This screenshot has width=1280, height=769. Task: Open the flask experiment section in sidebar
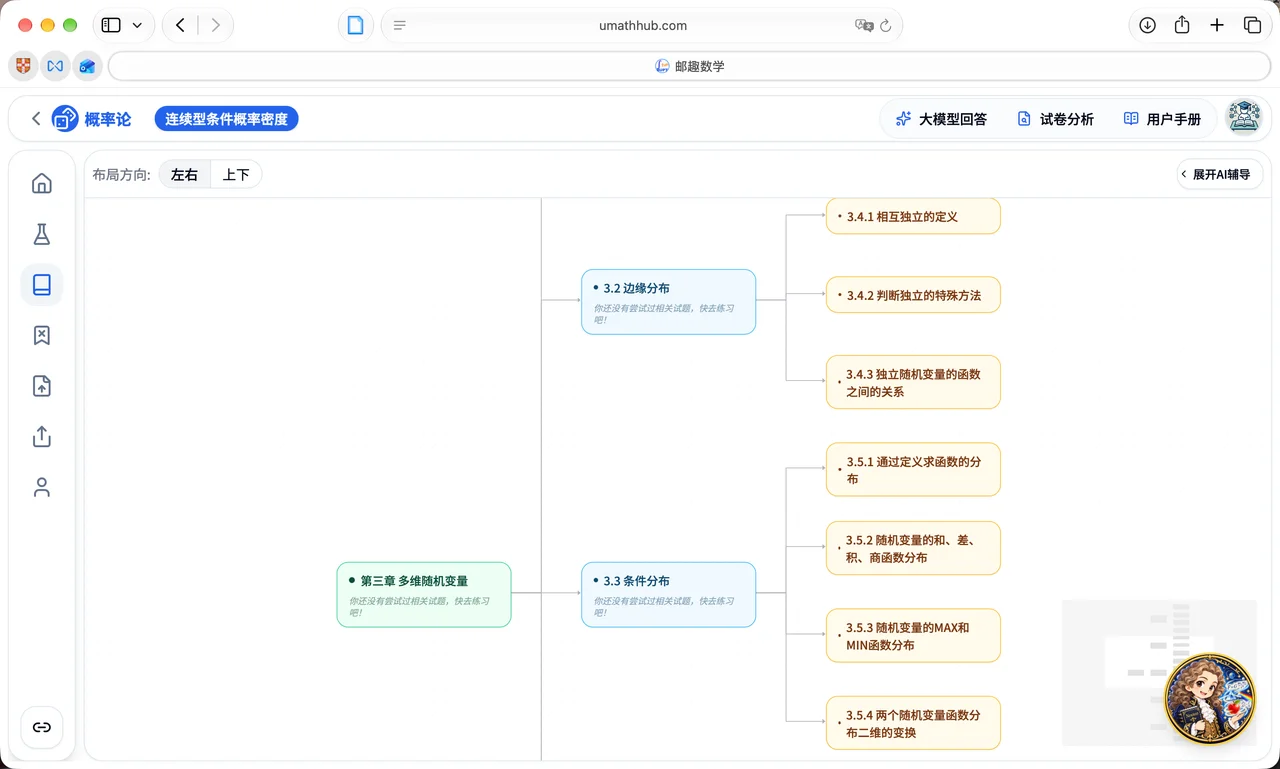(42, 234)
